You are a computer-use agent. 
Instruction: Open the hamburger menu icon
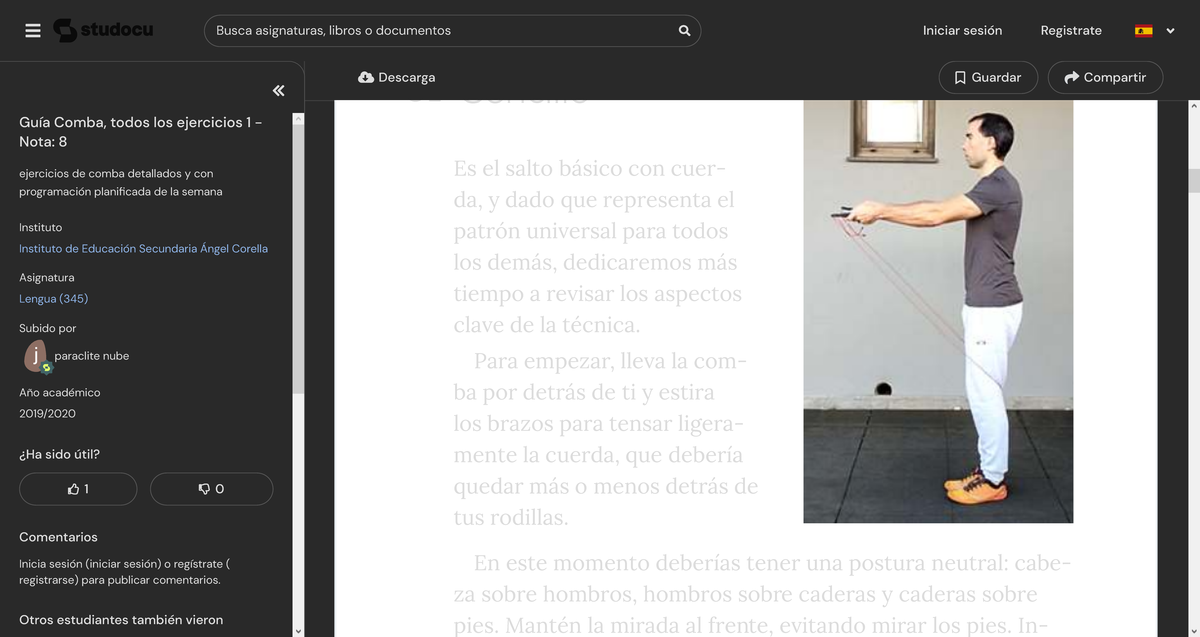point(33,30)
